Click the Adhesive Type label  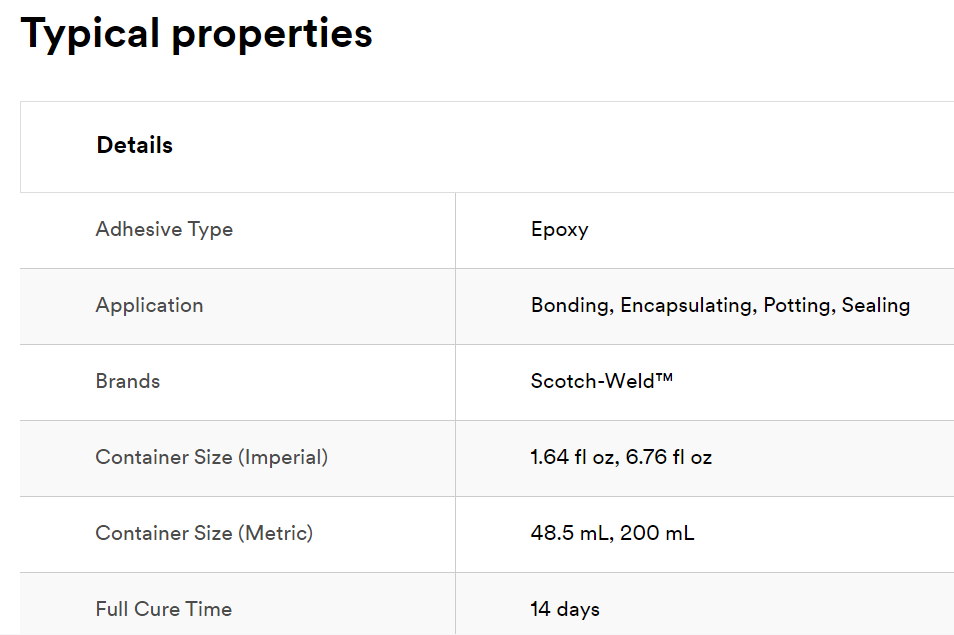click(164, 229)
